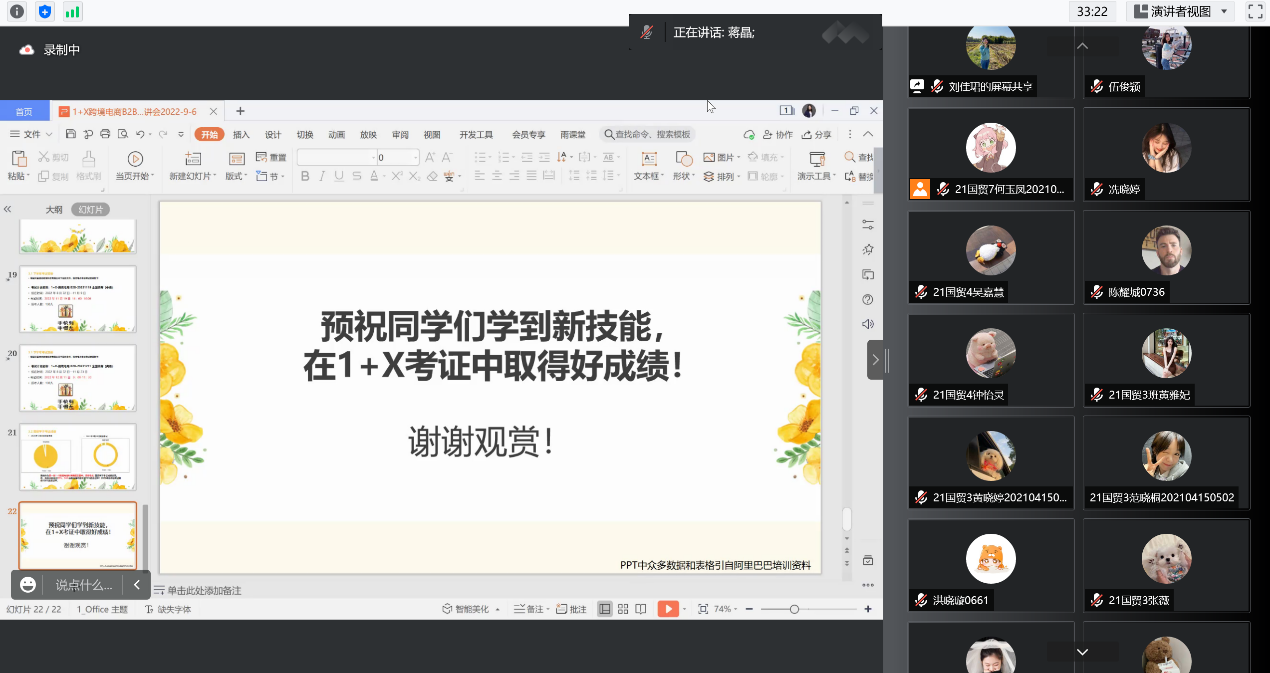Screen dimensions: 1270x673
Task: Click the blue security shield icon
Action: [x=44, y=12]
